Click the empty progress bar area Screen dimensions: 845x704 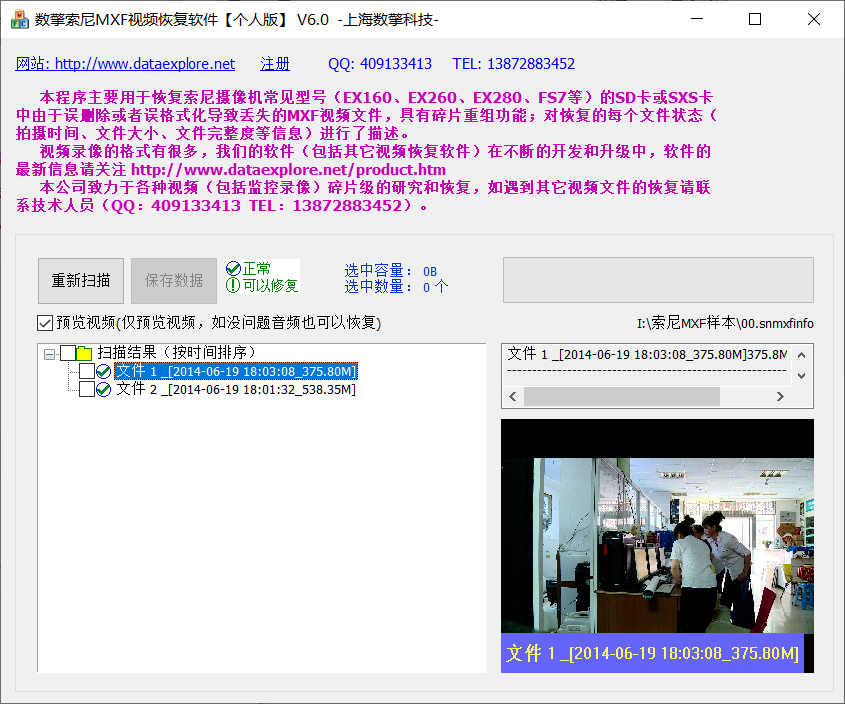(x=658, y=280)
